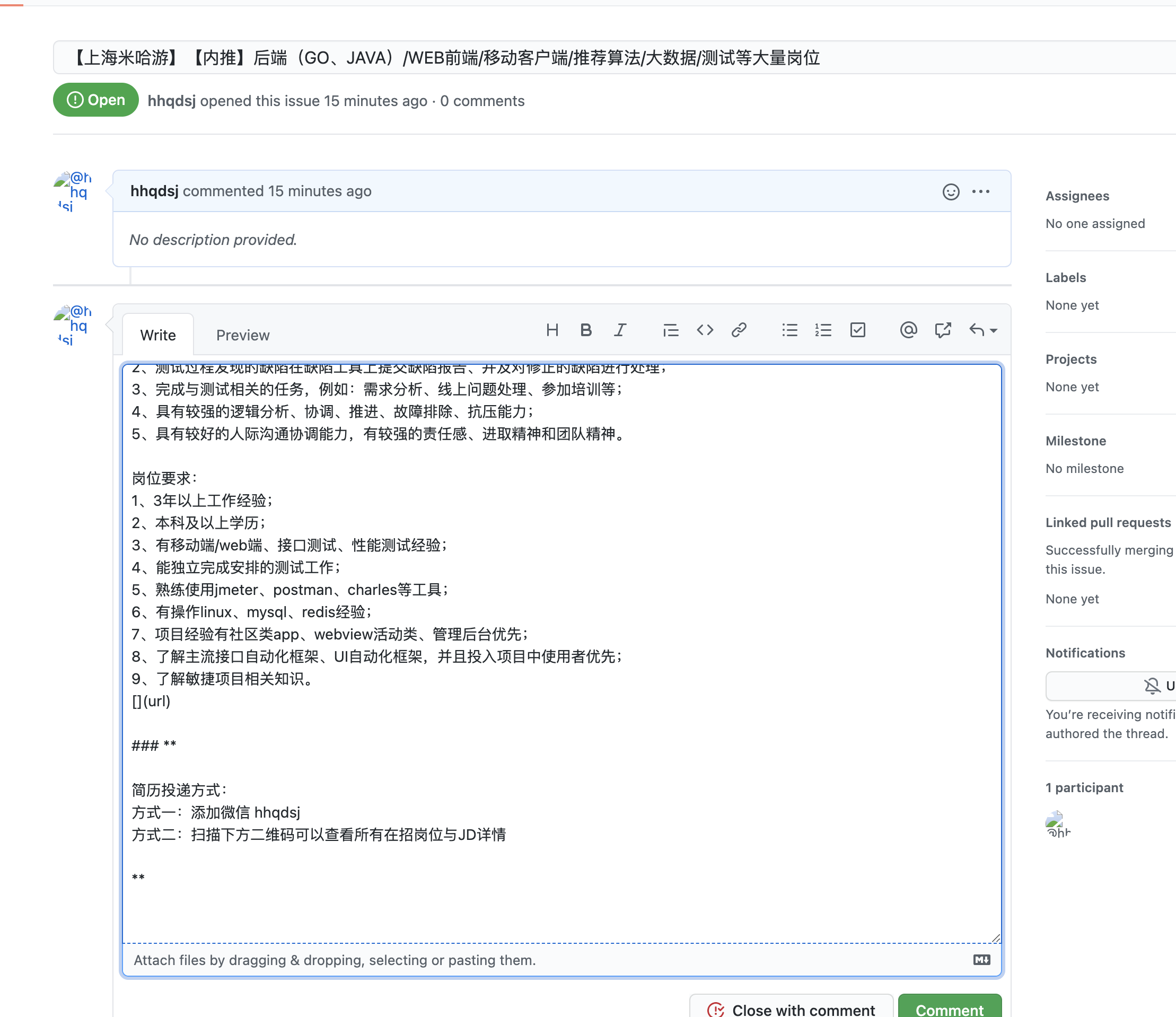
Task: Add a numbered list
Action: tap(823, 330)
